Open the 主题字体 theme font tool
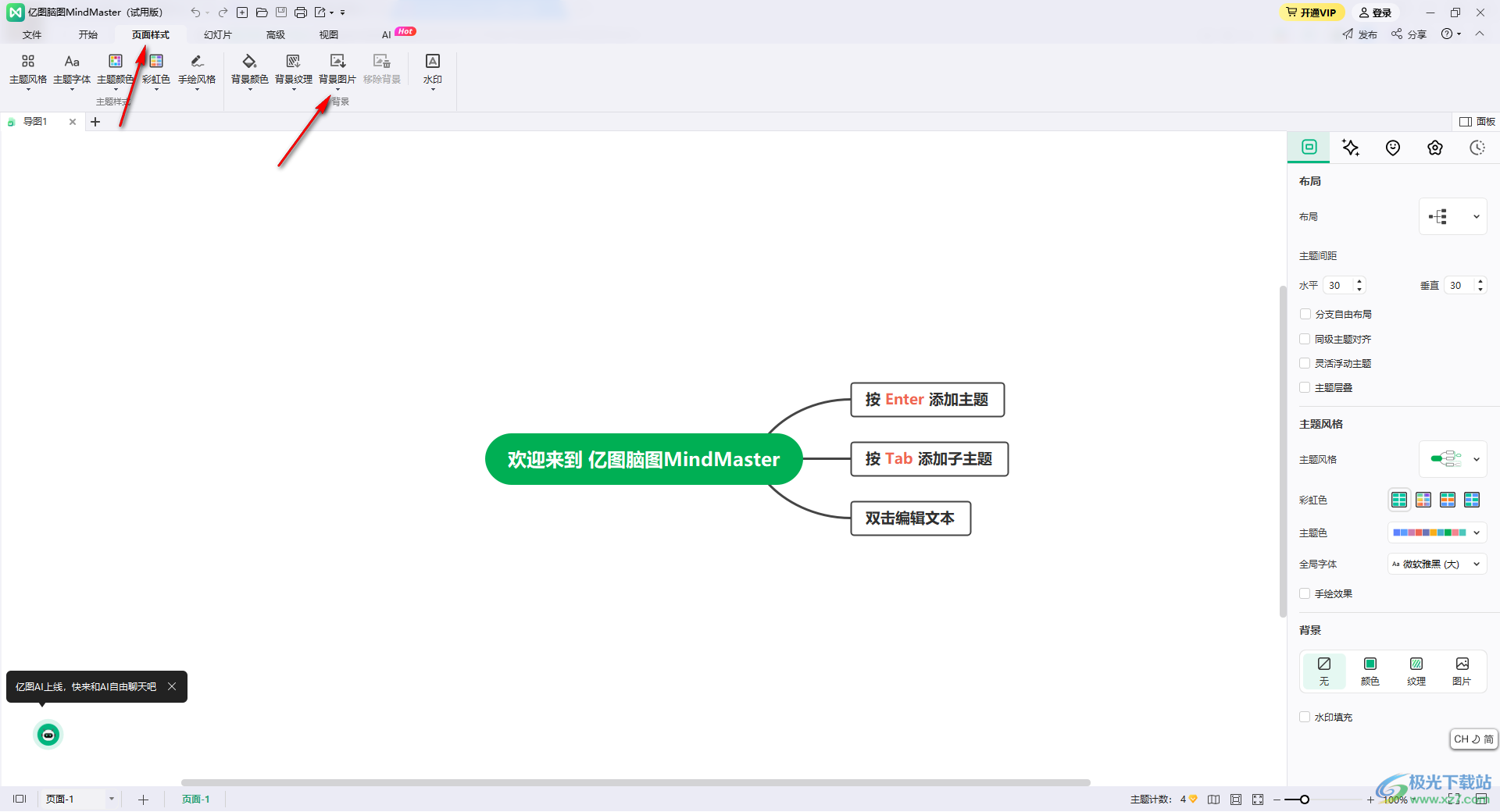 pyautogui.click(x=72, y=69)
